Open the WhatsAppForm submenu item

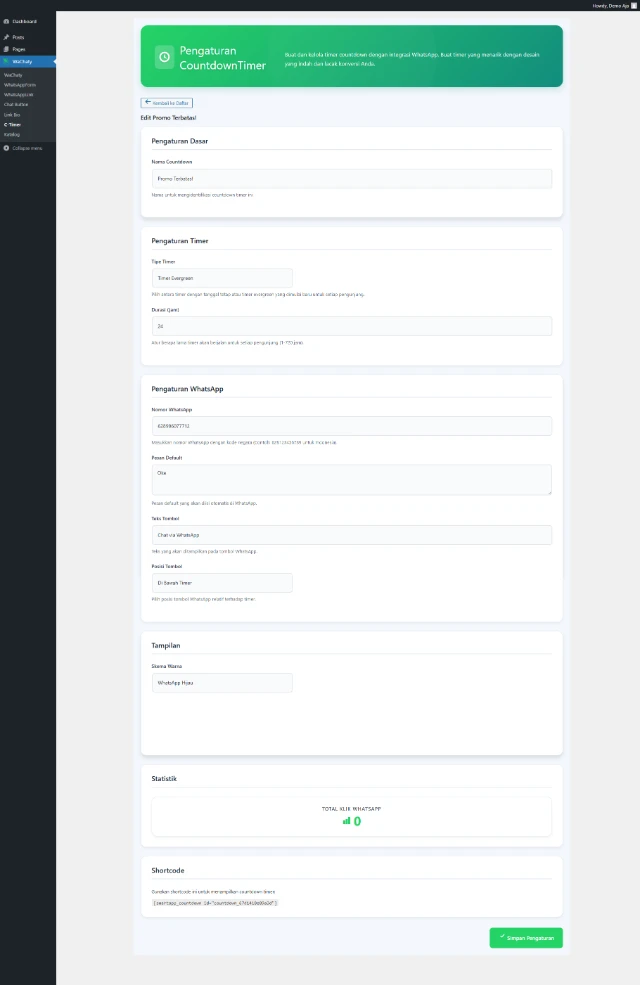click(19, 85)
